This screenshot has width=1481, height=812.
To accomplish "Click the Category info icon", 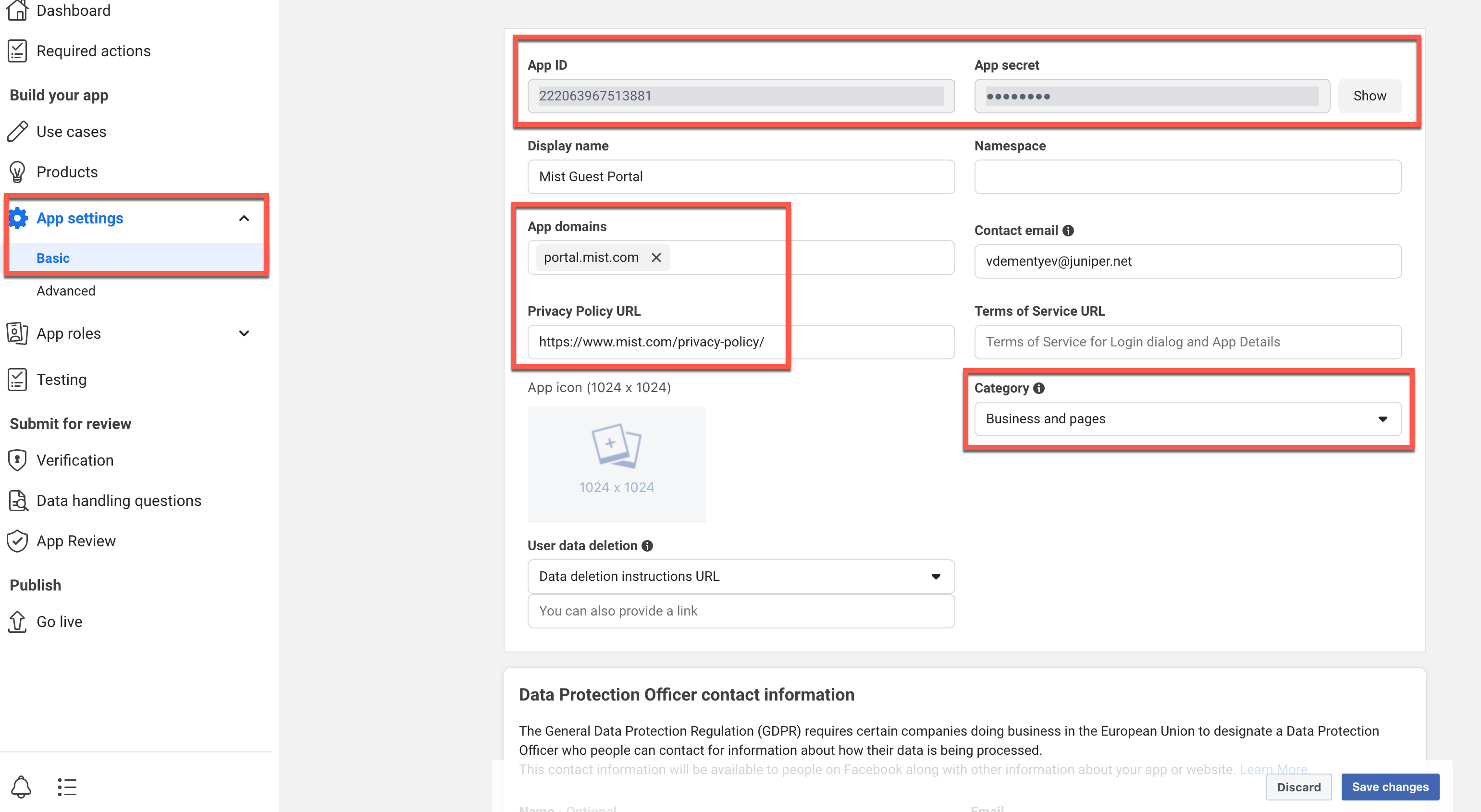I will pos(1039,388).
